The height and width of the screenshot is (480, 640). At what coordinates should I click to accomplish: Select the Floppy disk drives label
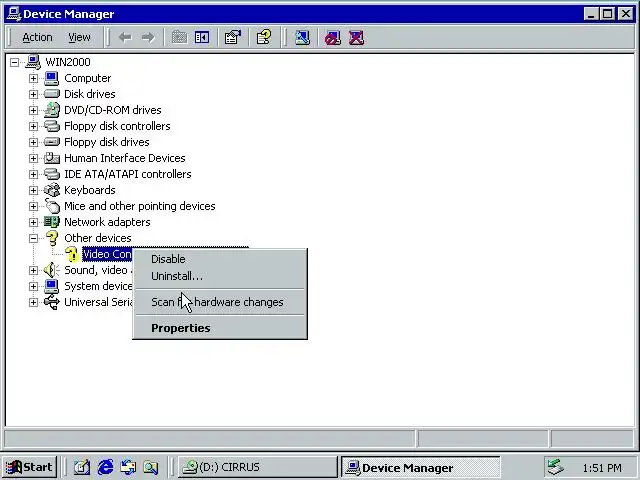107,142
